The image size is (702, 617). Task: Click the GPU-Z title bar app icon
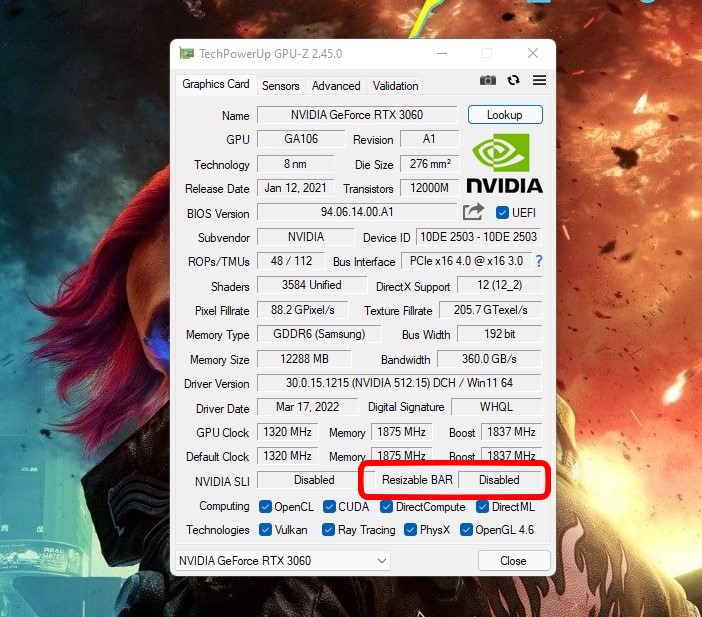[x=186, y=54]
